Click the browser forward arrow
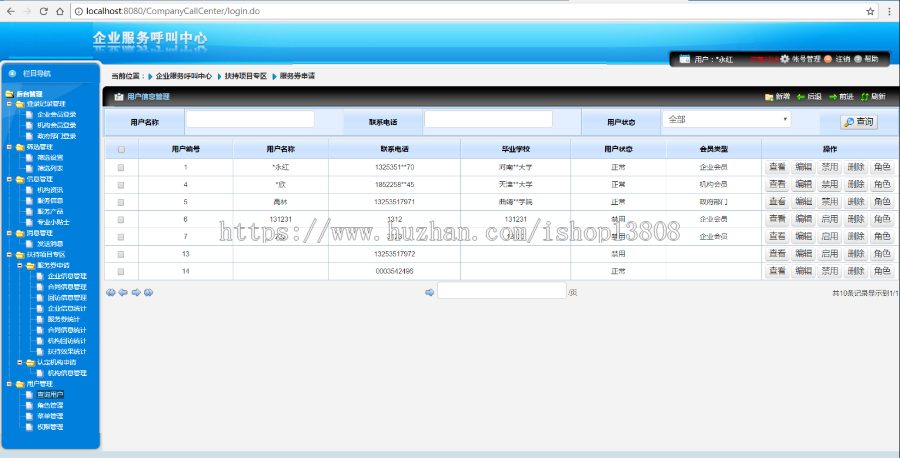The image size is (900, 458). click(x=27, y=11)
